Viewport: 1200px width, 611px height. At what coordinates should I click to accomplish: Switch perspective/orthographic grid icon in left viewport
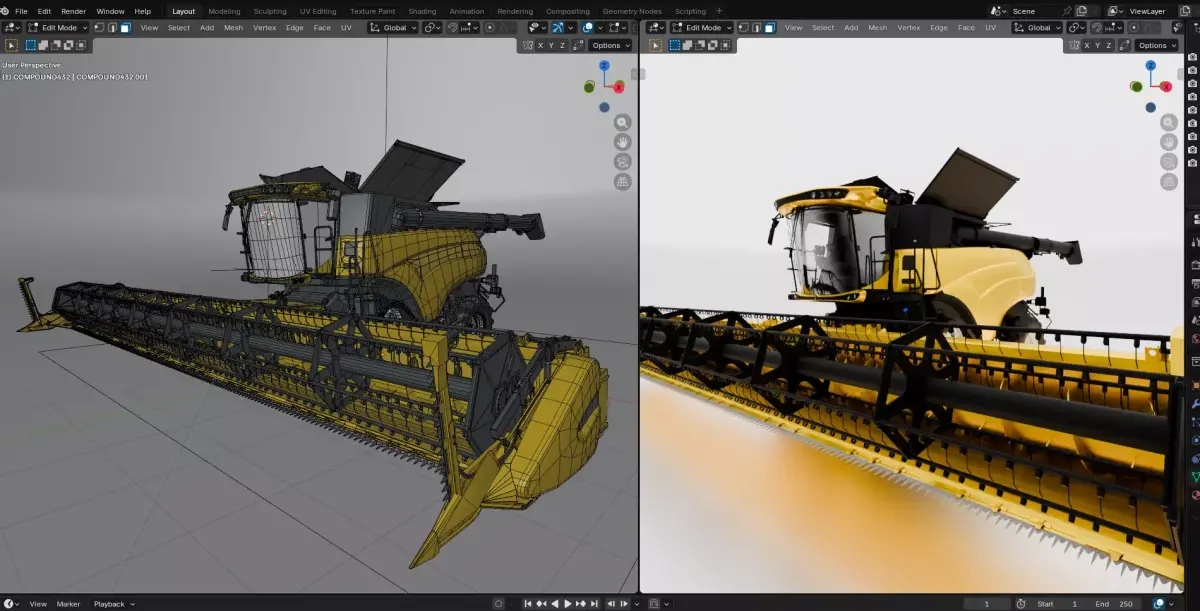pyautogui.click(x=623, y=182)
